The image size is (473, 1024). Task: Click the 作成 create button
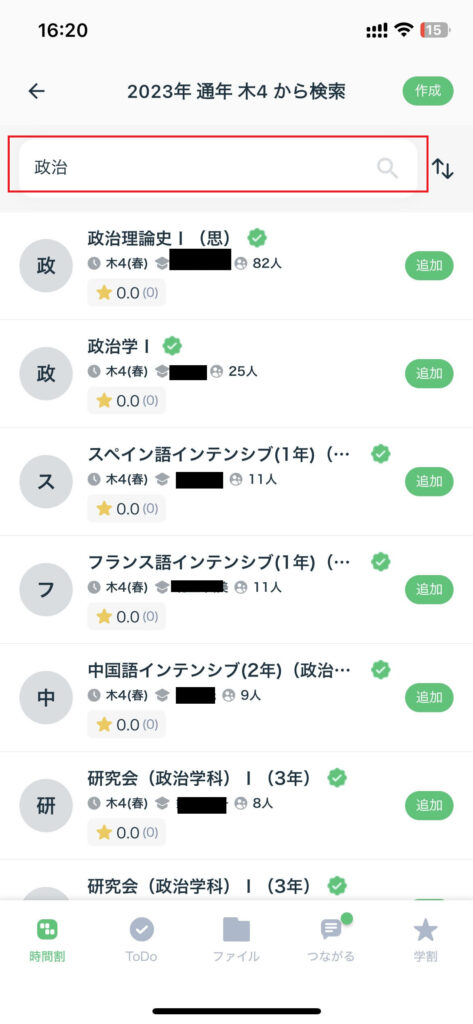428,91
